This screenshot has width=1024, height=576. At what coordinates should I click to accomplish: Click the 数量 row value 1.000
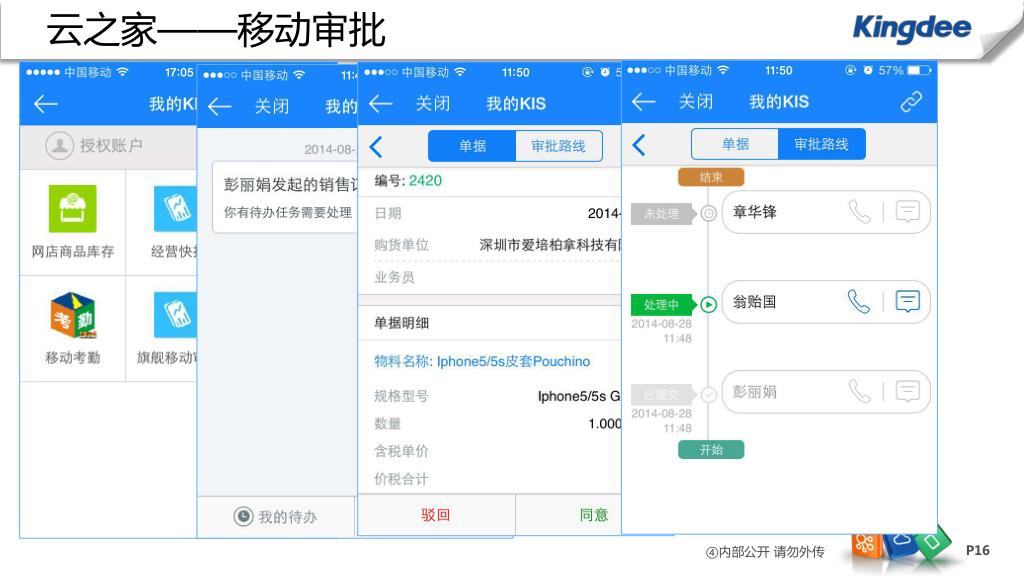click(x=605, y=423)
